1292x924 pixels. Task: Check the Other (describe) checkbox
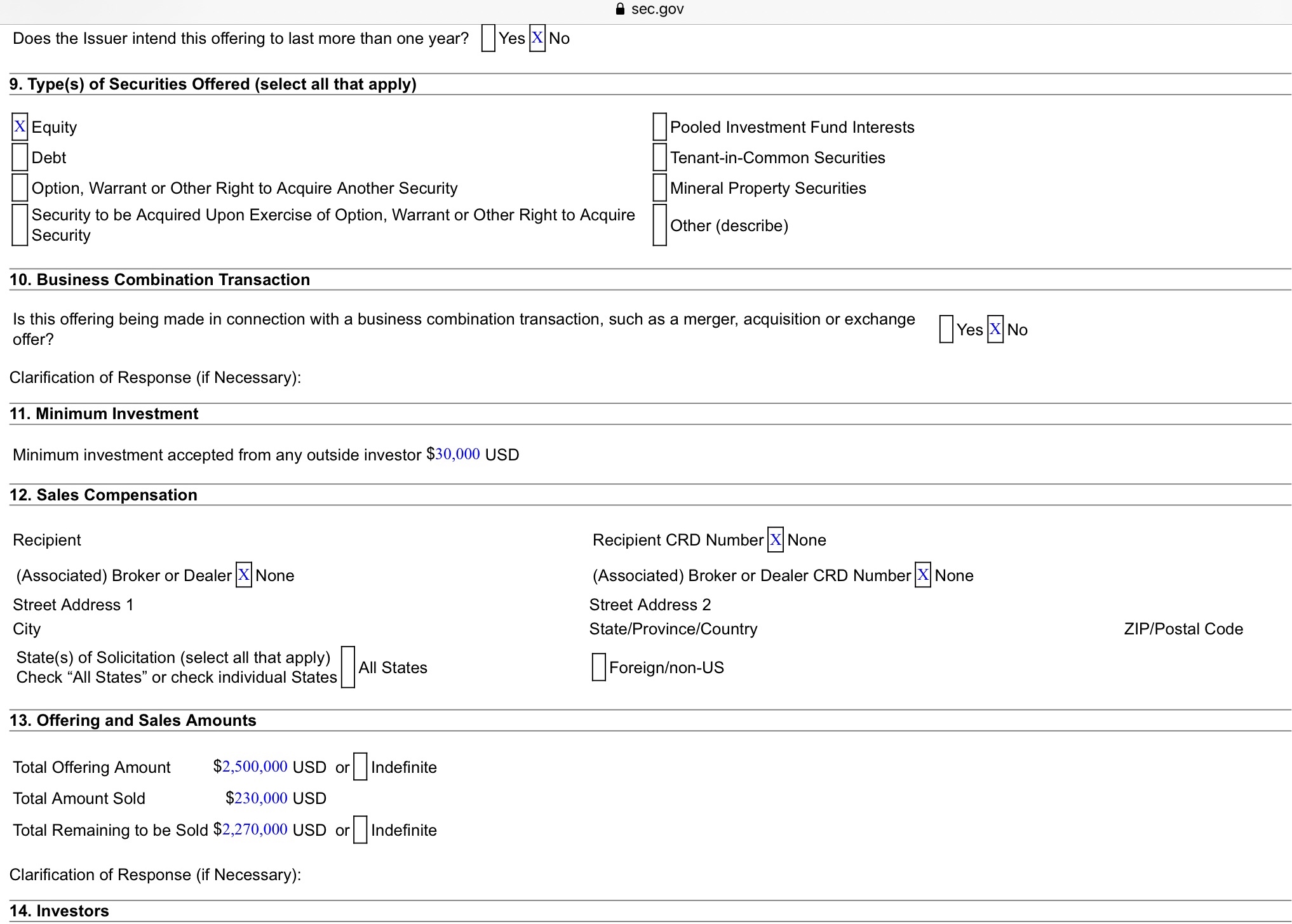[659, 225]
